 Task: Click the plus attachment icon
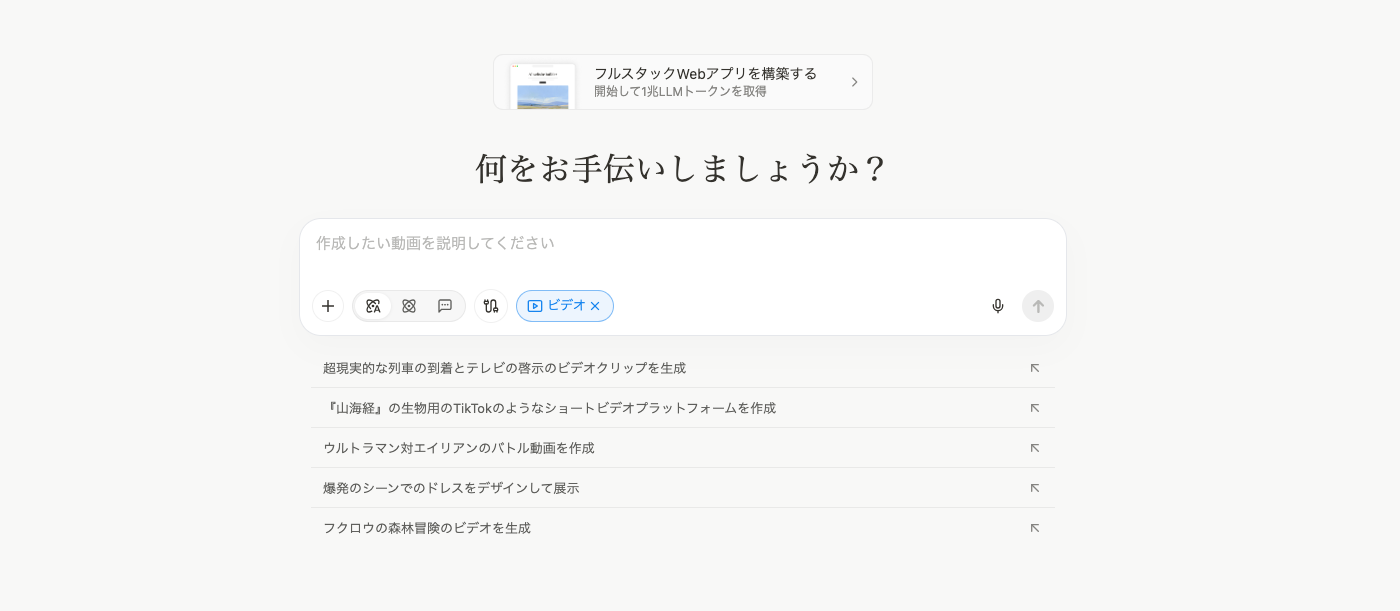pos(328,306)
